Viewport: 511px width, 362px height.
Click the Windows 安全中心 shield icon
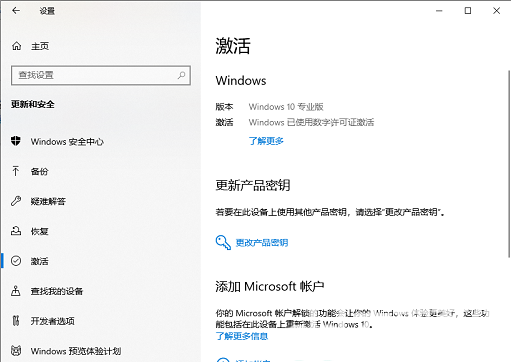pos(16,141)
